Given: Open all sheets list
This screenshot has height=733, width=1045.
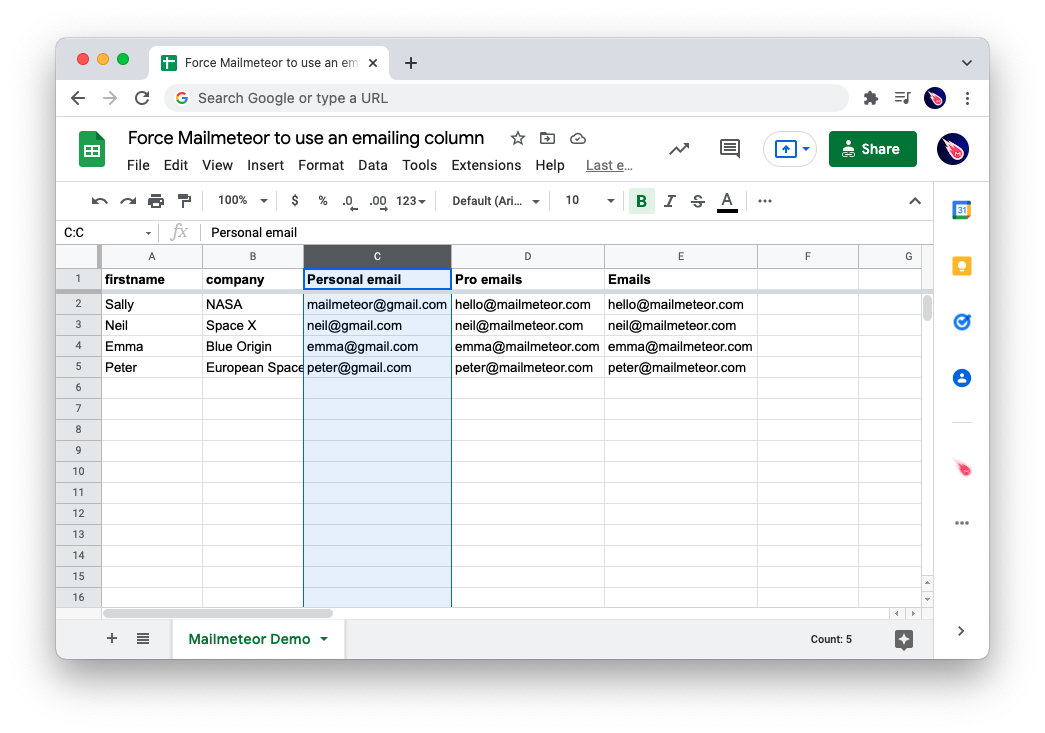Looking at the screenshot, I should 143,638.
